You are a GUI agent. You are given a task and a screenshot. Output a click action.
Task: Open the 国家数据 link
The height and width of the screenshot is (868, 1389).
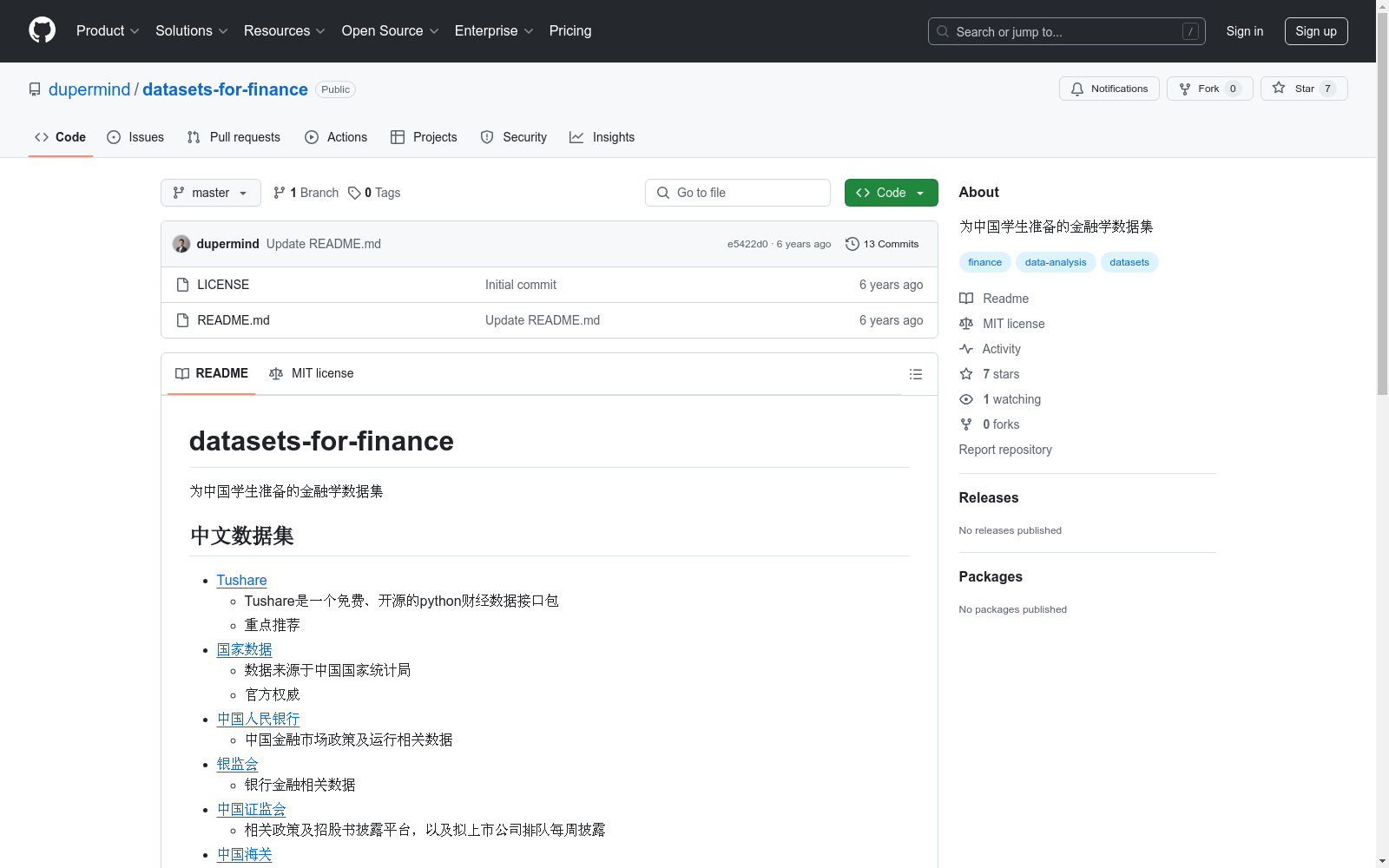[x=244, y=649]
